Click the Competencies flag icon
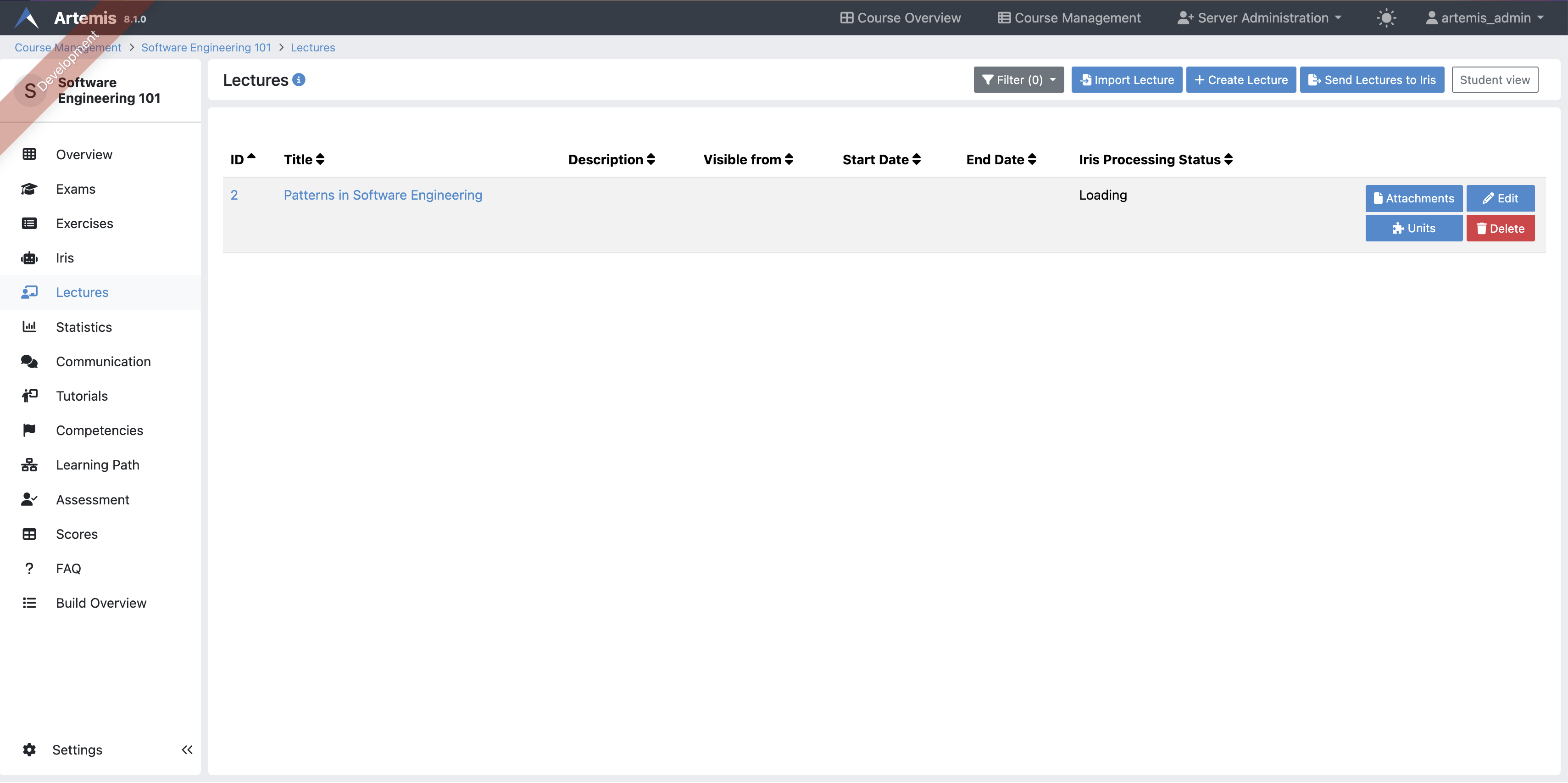1568x783 pixels. 29,431
